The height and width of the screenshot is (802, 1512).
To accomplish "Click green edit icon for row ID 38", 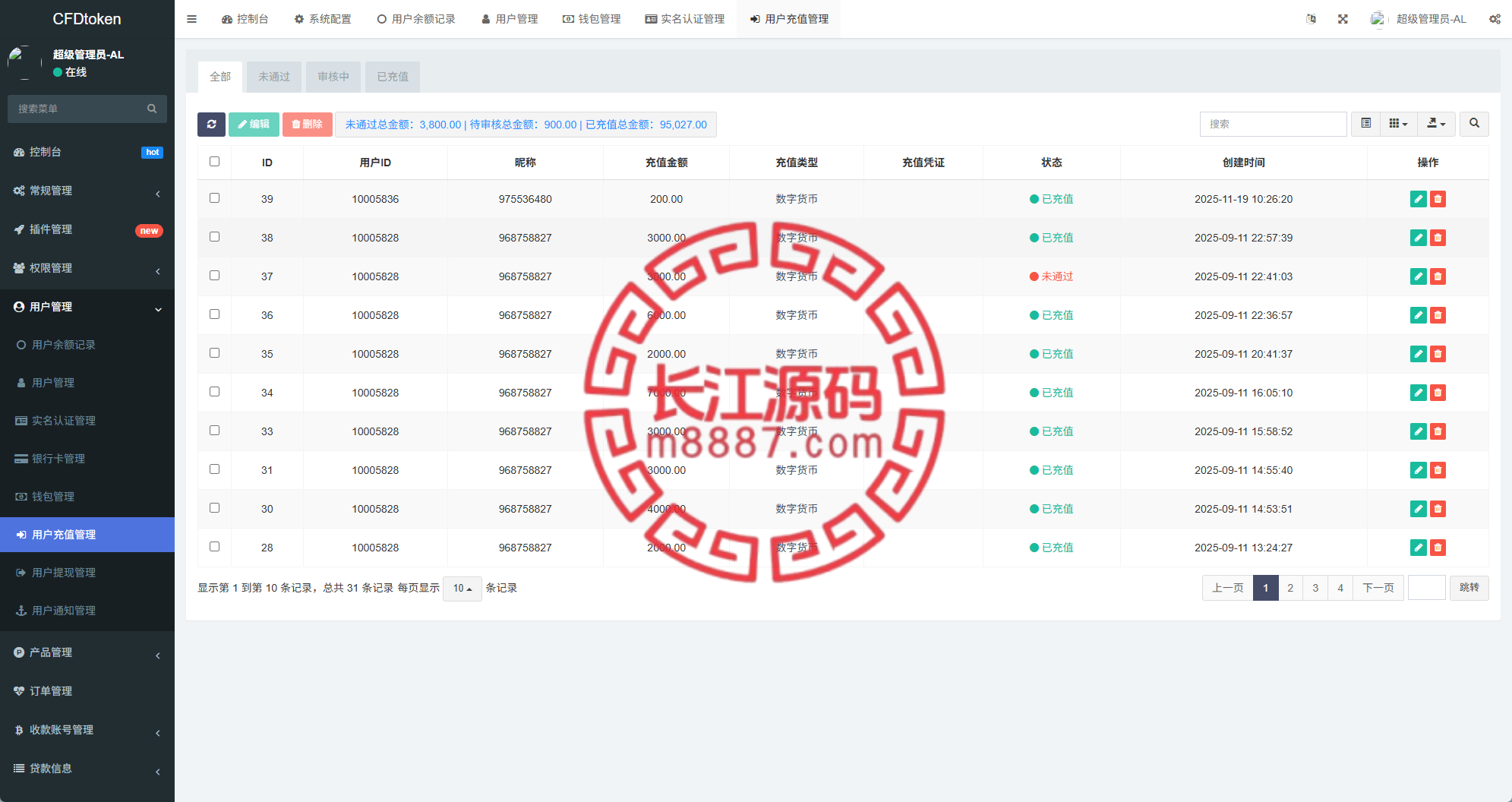I will click(x=1418, y=238).
